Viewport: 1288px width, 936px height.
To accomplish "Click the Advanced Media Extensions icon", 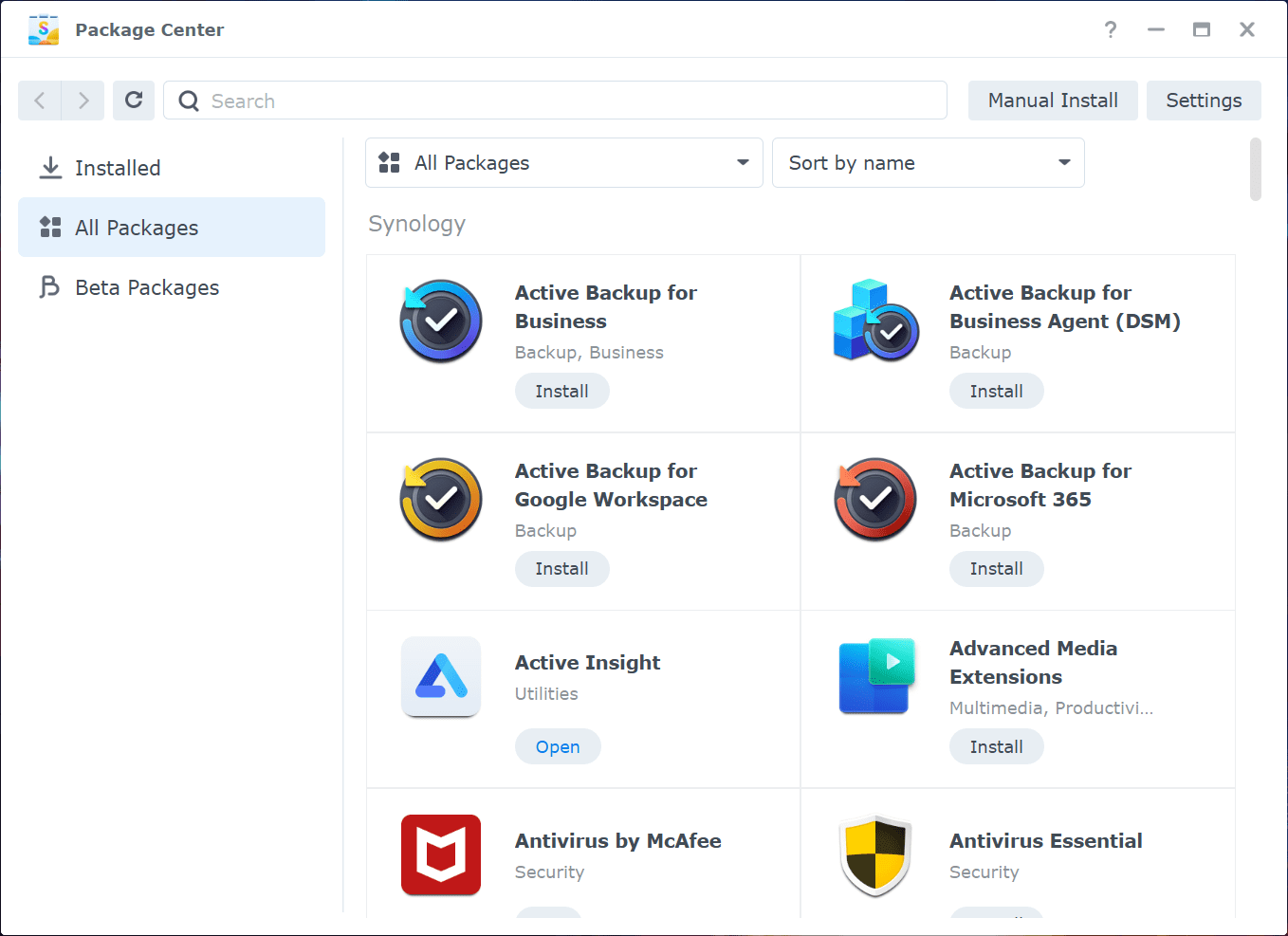I will pos(875,677).
